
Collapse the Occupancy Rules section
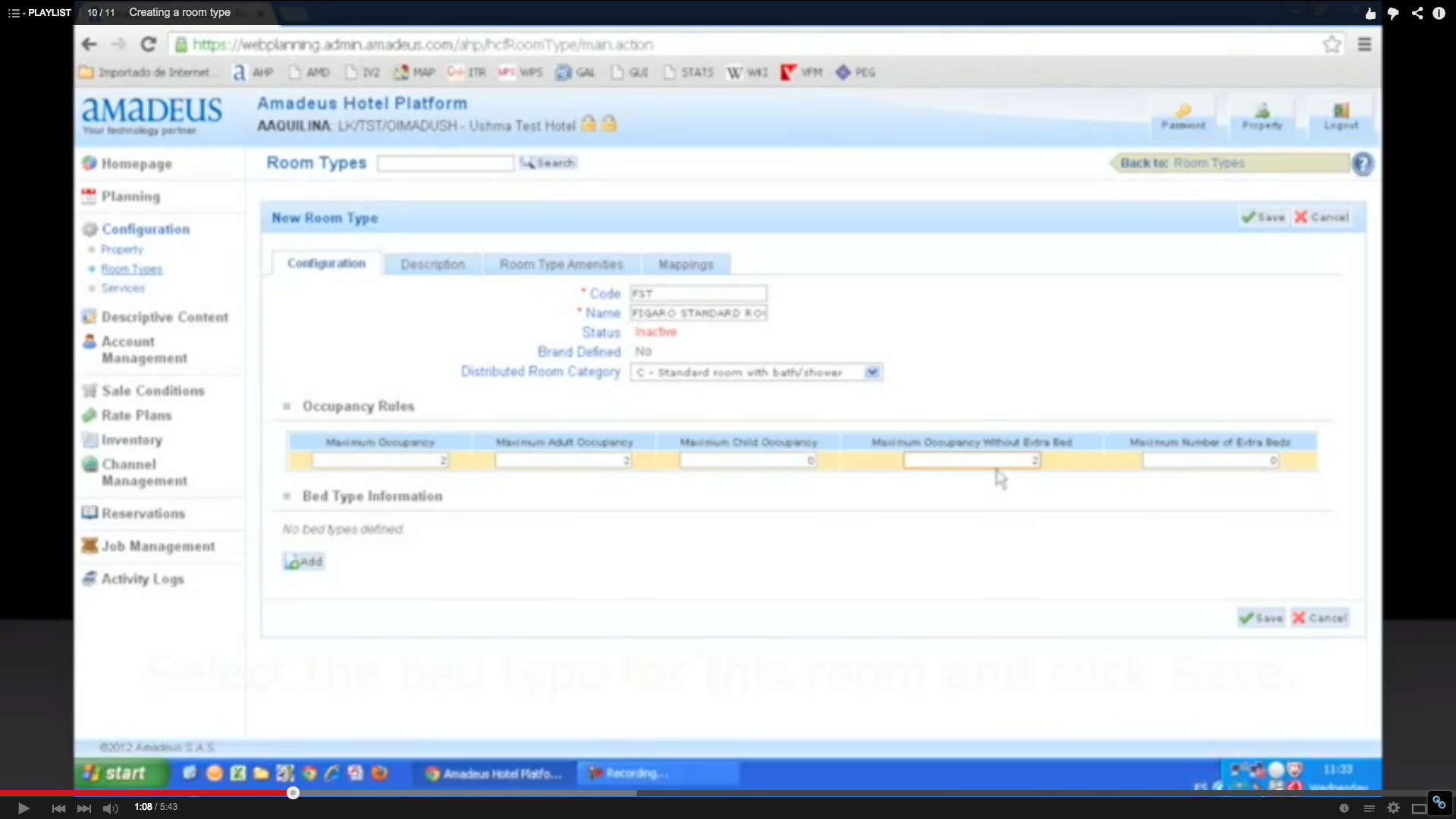(287, 406)
